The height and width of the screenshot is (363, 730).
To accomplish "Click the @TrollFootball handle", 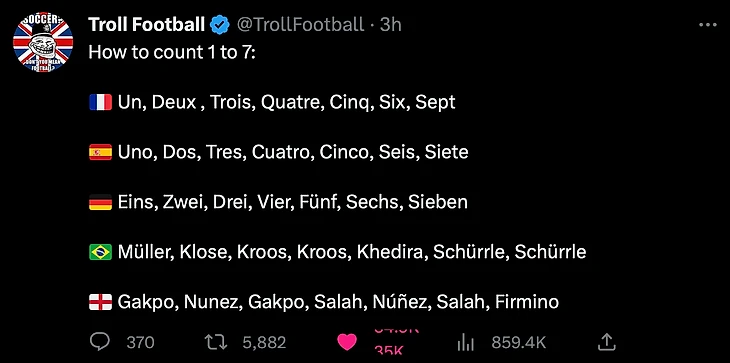I will pyautogui.click(x=300, y=25).
